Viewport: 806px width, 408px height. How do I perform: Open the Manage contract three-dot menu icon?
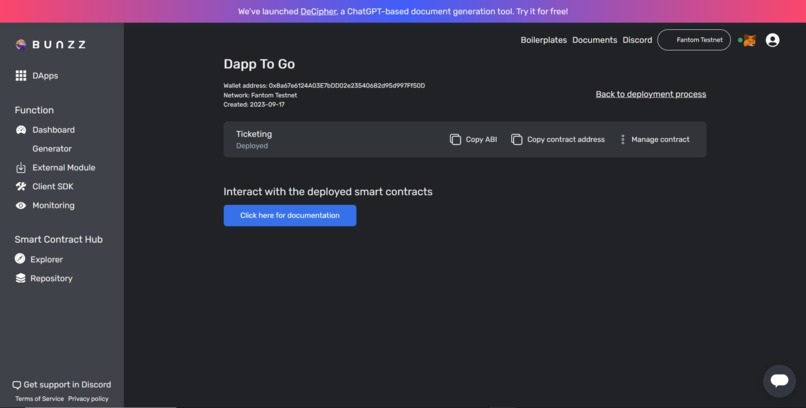pyautogui.click(x=622, y=139)
